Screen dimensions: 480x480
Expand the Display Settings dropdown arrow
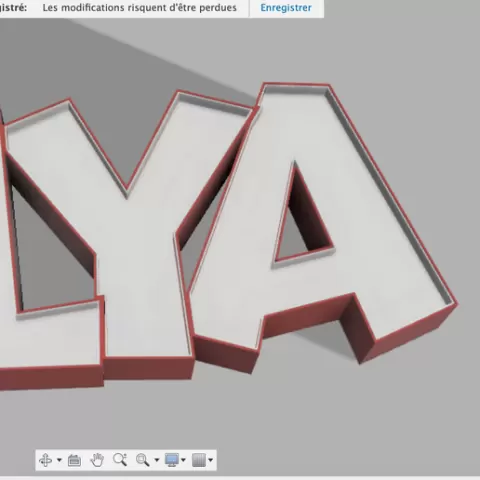pos(183,460)
